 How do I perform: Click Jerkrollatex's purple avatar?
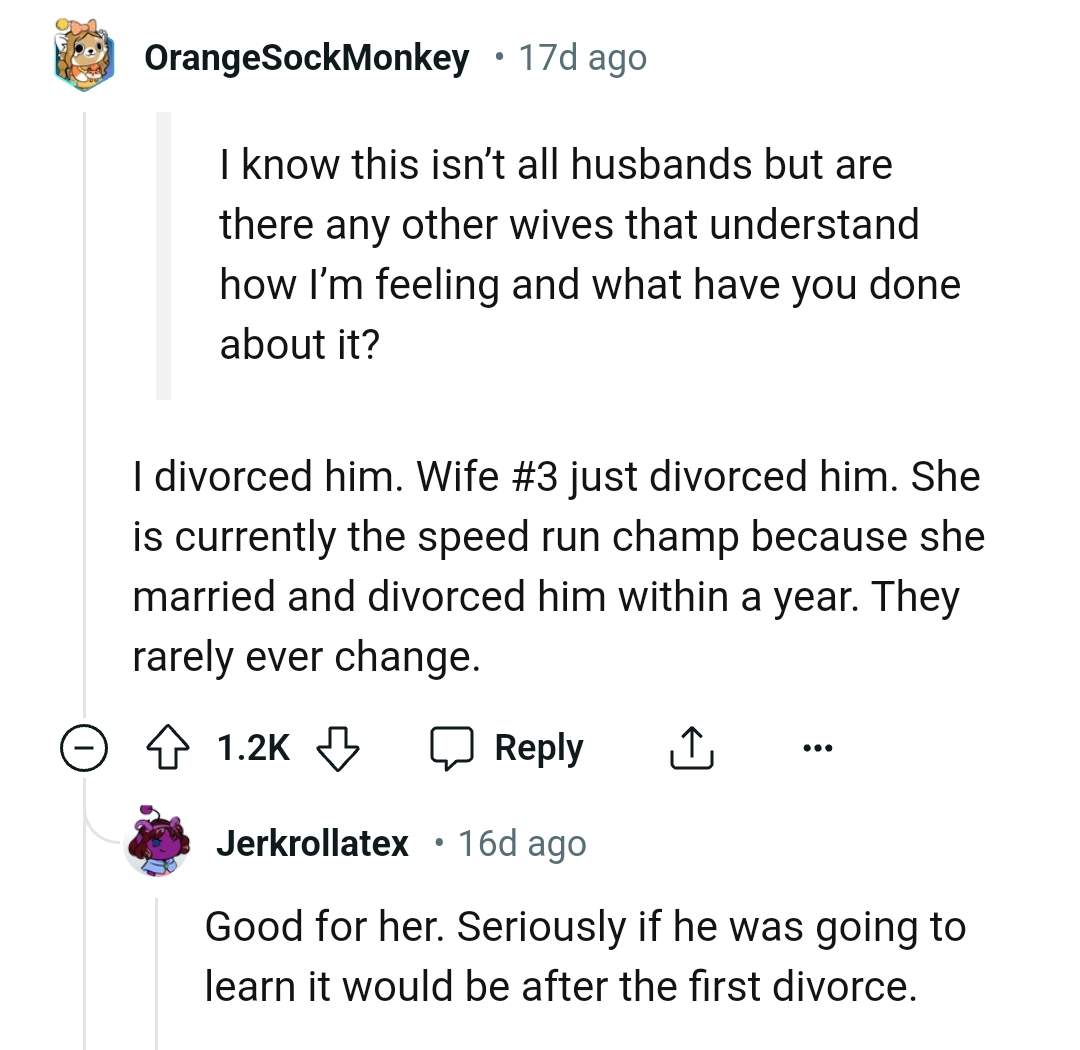(x=157, y=842)
